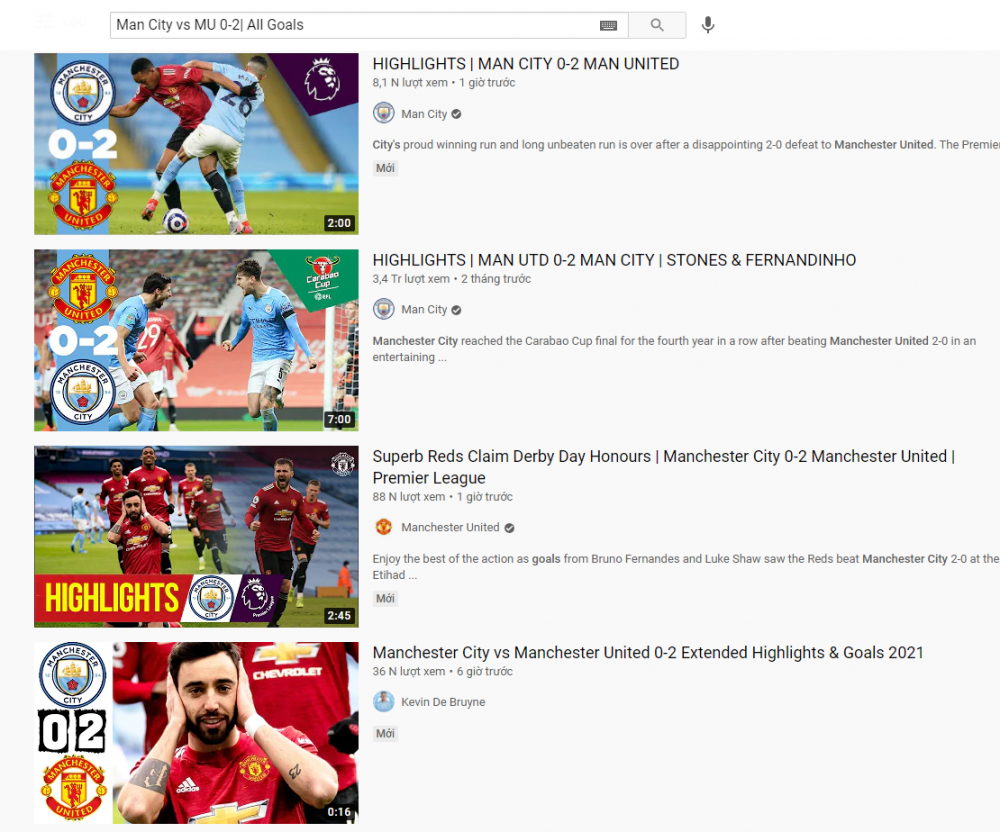
Task: Open title HIGHLIGHTS | MAN CITY 0-2 MAN UNITED
Action: coord(526,64)
